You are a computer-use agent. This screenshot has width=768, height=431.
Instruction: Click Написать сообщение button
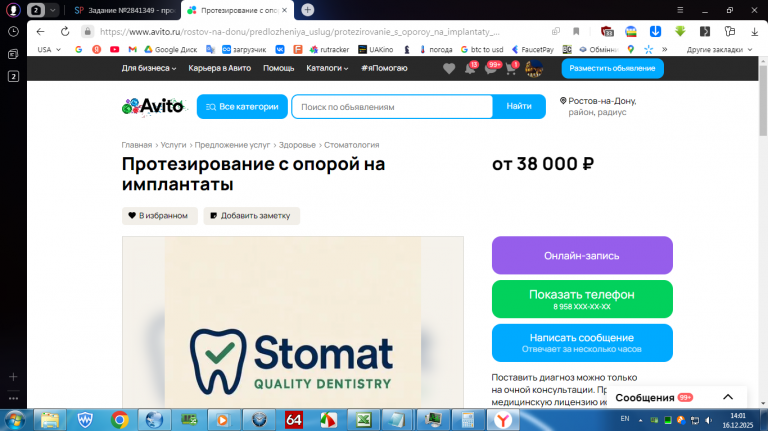click(582, 342)
